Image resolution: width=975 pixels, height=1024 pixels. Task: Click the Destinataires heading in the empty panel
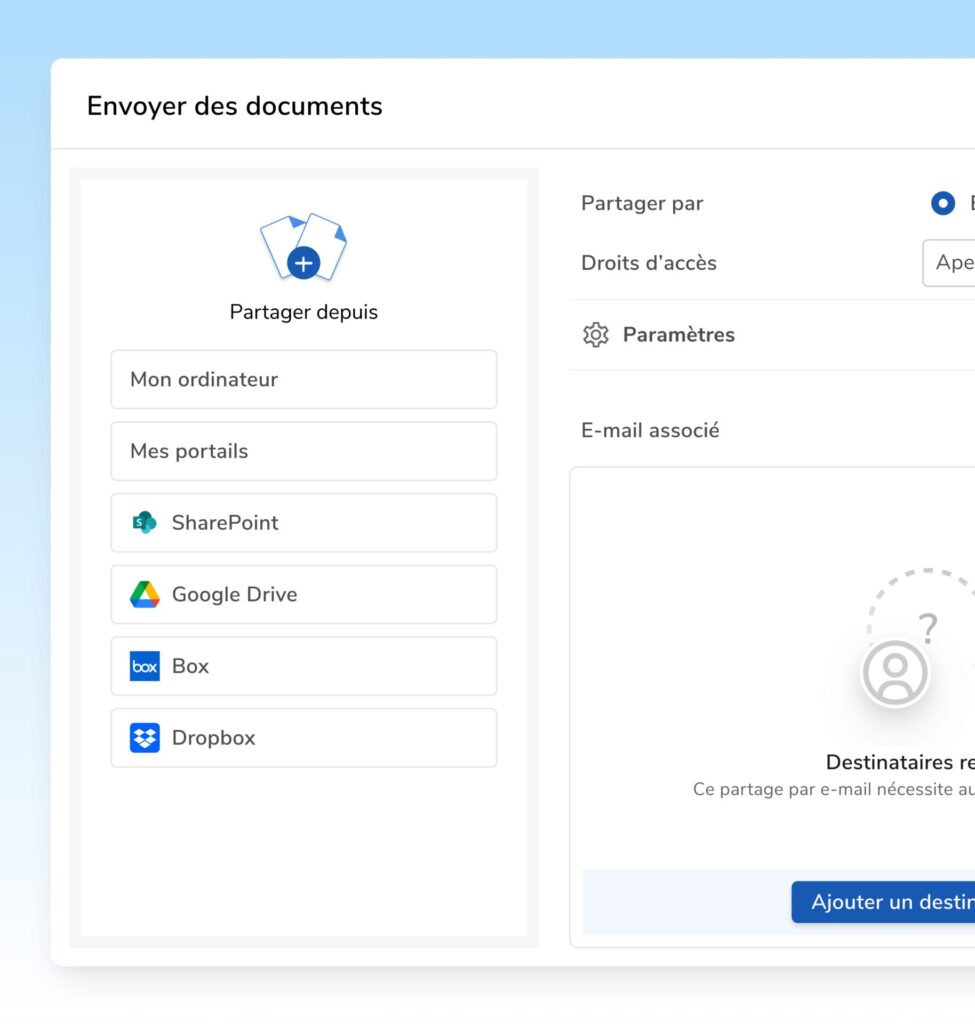[899, 763]
